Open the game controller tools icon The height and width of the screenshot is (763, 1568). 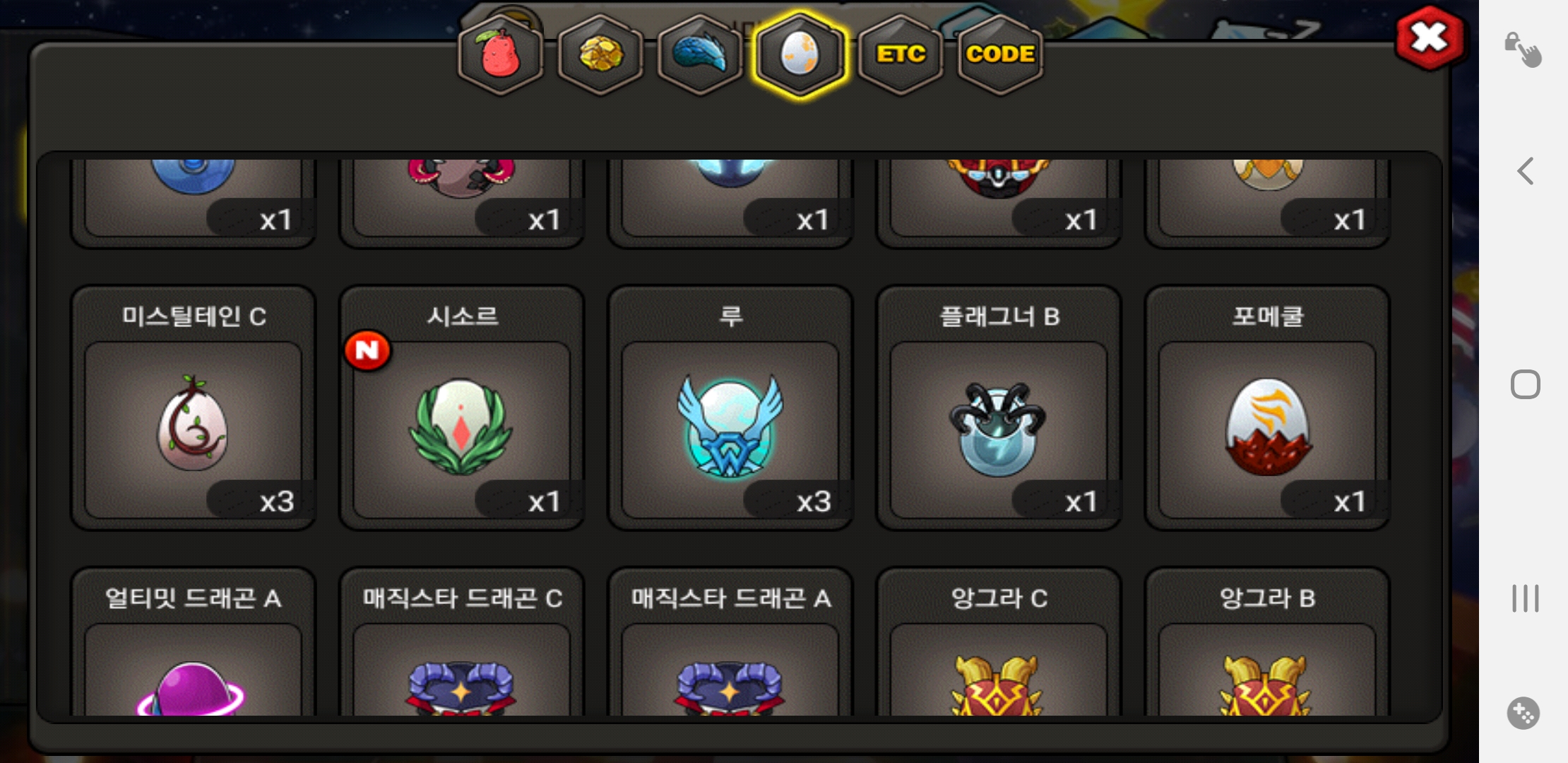[x=1524, y=714]
